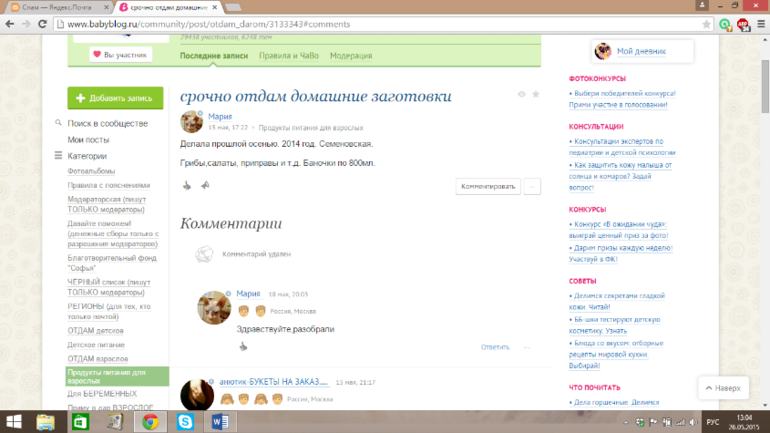Click the Комментировать button

pos(488,186)
